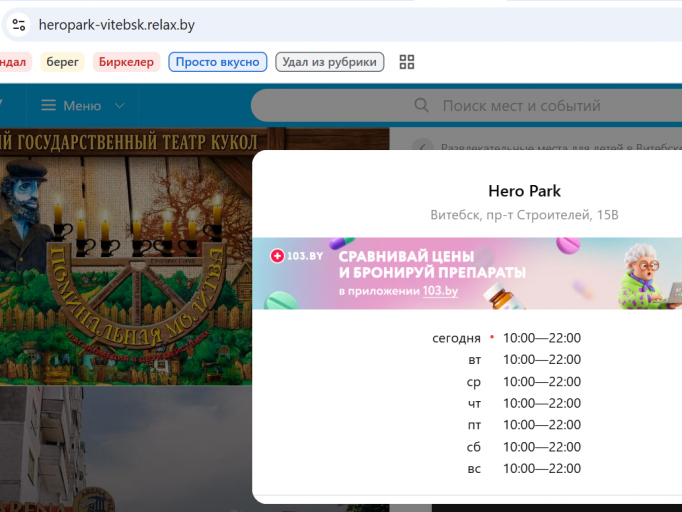
Task: Open site info icon in address bar
Action: pyautogui.click(x=19, y=25)
